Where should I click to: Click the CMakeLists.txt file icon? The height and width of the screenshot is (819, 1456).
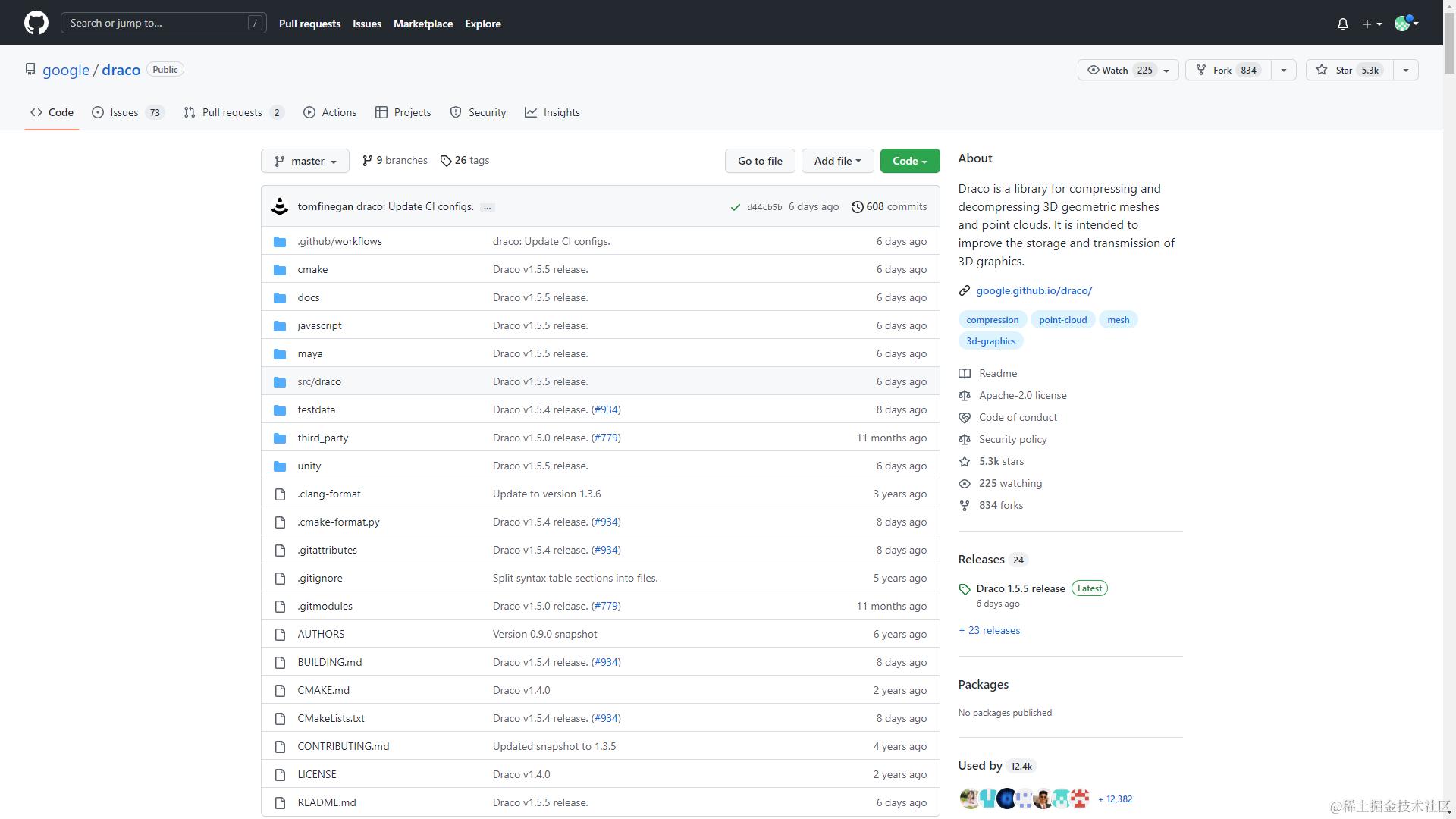pyautogui.click(x=280, y=718)
